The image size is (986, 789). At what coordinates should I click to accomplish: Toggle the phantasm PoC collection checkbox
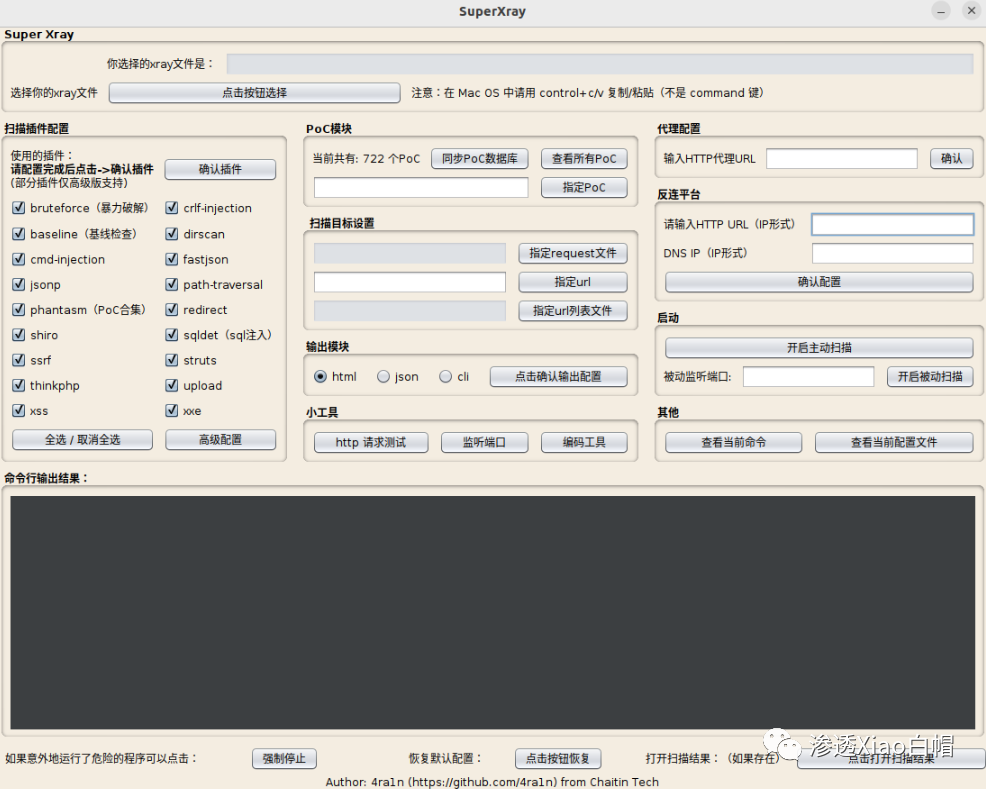coord(19,309)
